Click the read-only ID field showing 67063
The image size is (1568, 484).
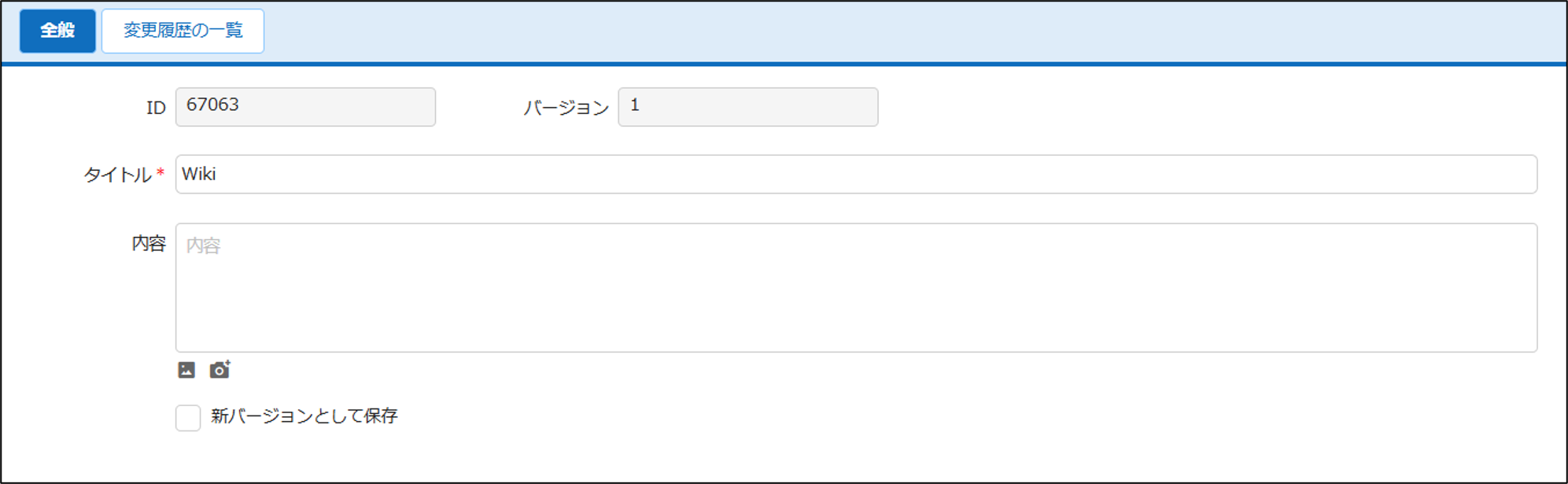click(305, 107)
